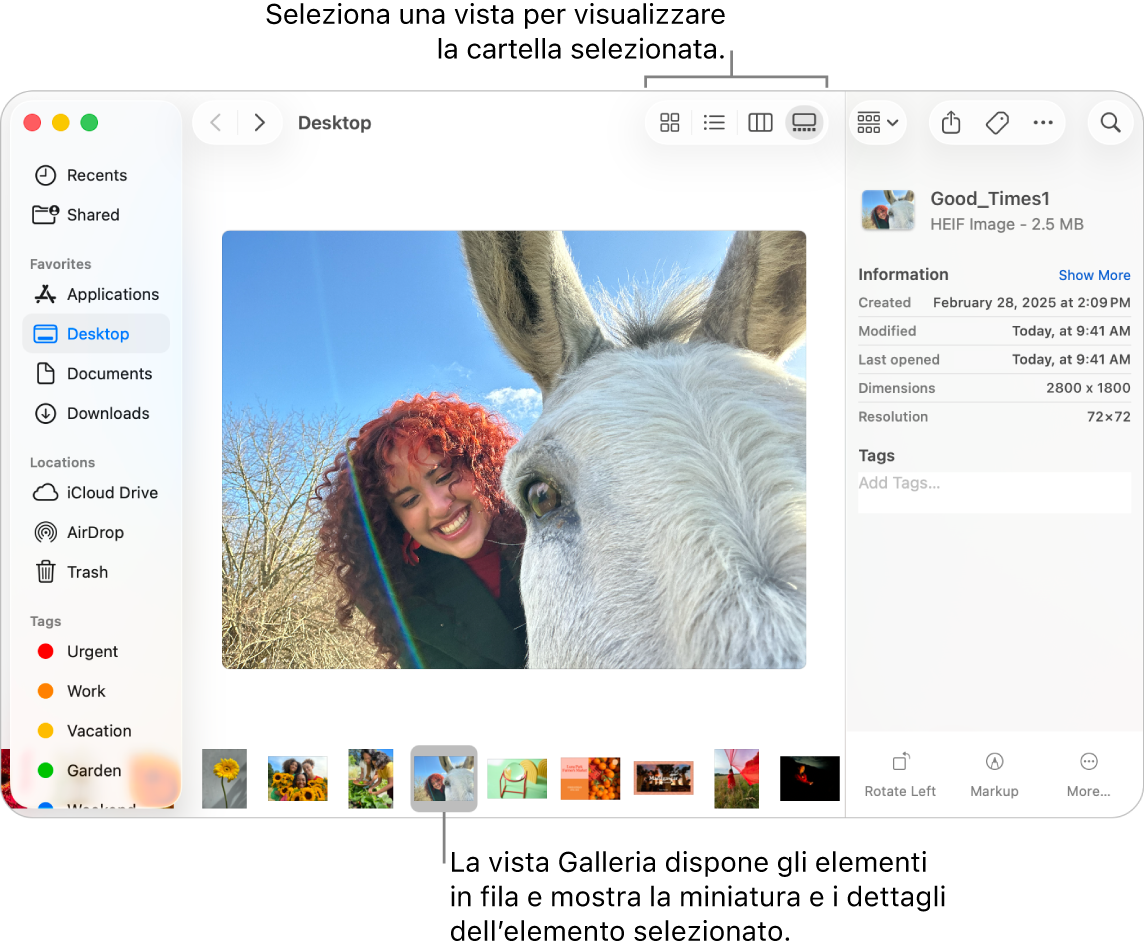Open Documents in the sidebar
Viewport: 1144px width, 950px height.
[x=109, y=374]
